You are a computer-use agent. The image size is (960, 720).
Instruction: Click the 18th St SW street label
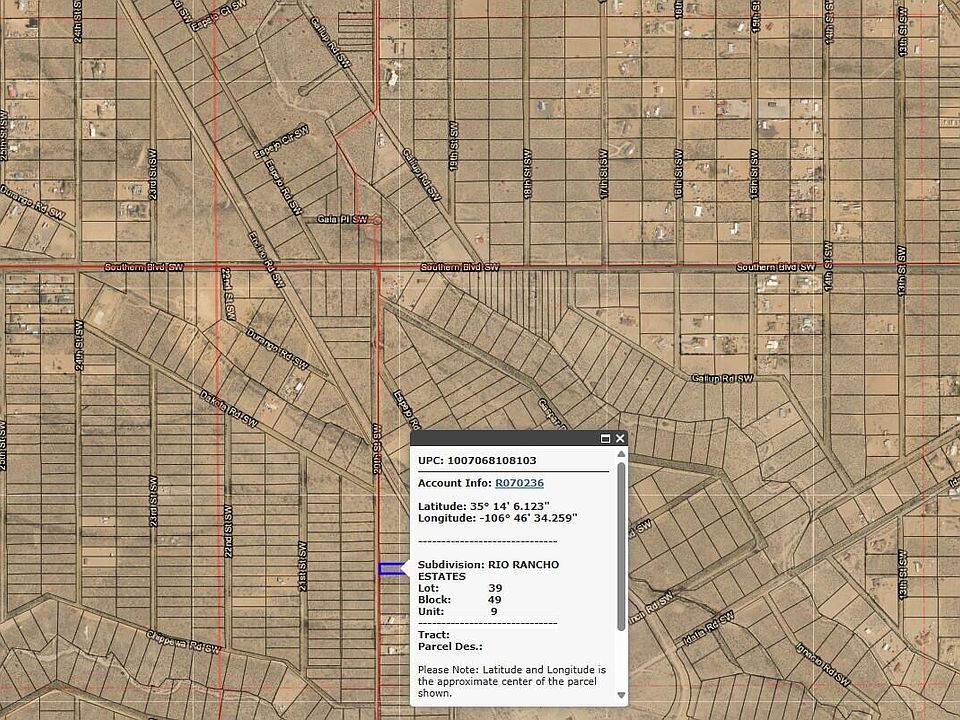pos(527,174)
